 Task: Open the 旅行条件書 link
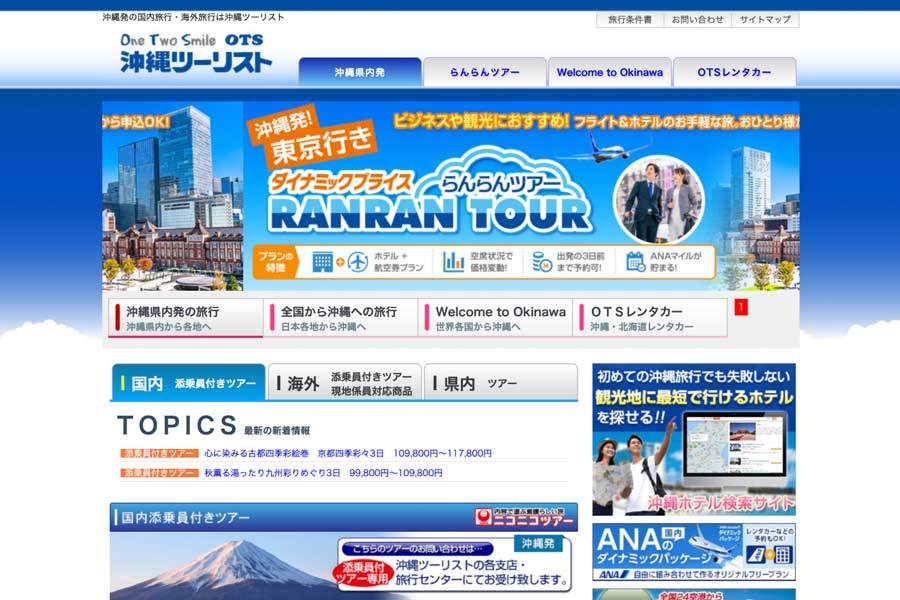tap(630, 20)
